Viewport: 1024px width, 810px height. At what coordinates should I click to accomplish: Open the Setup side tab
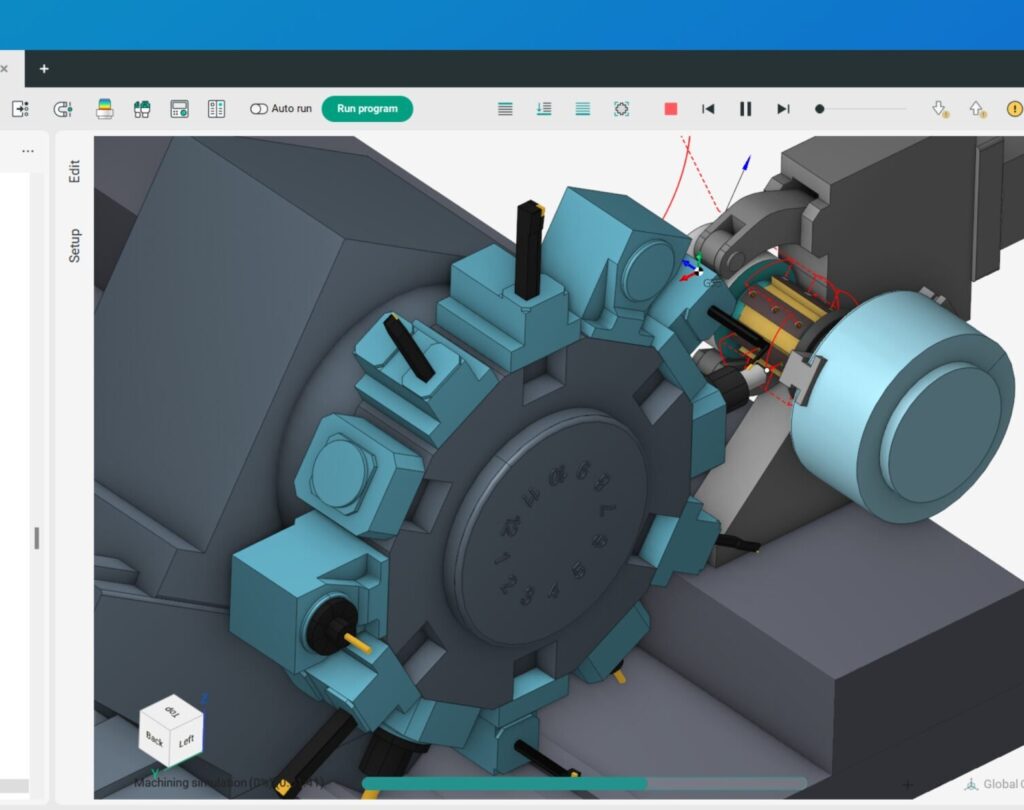(74, 246)
